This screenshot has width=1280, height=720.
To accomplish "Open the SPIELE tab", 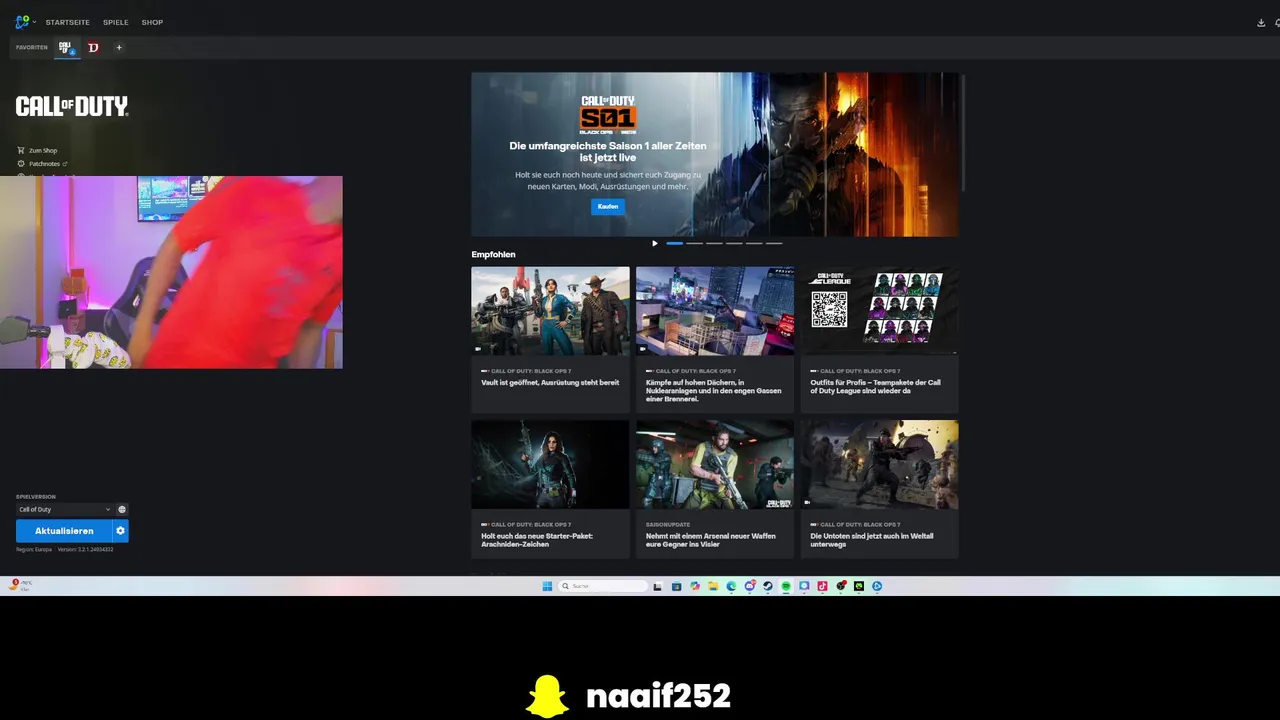I will [116, 22].
